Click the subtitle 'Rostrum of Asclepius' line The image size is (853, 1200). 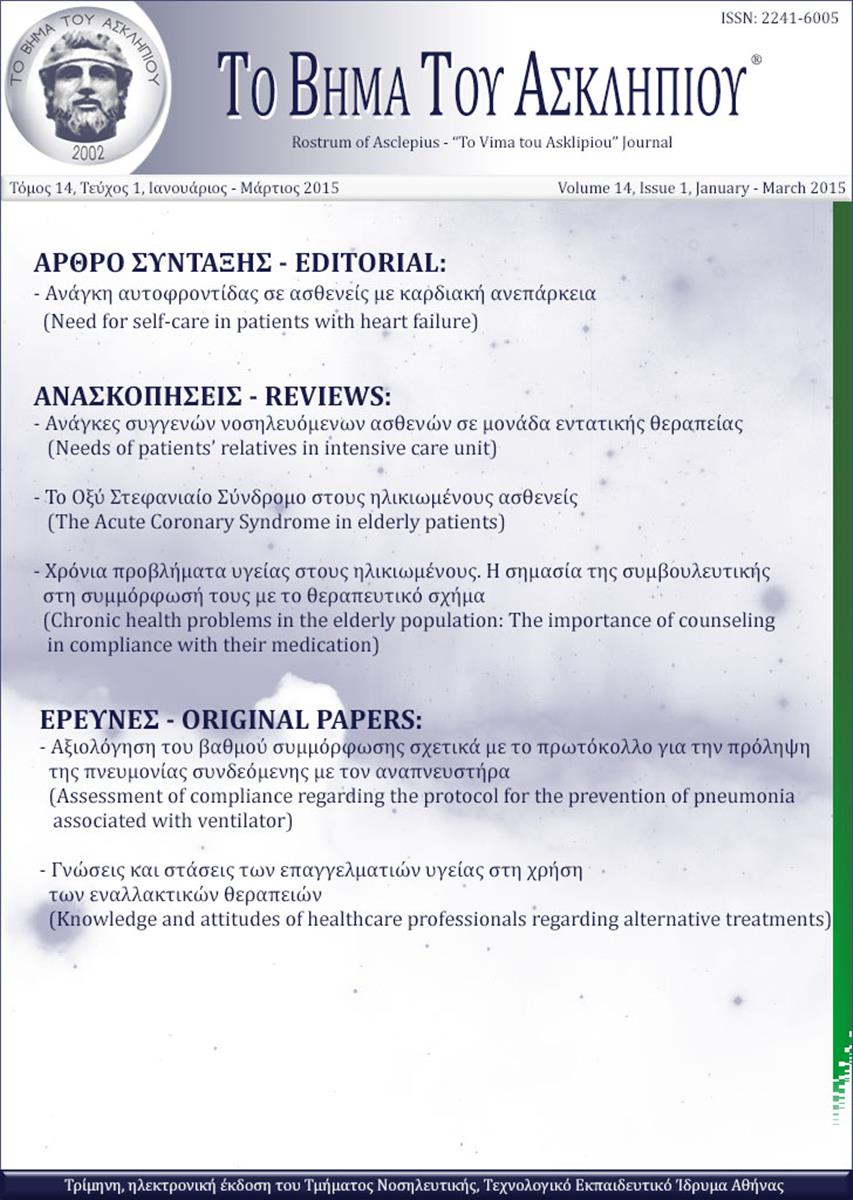tap(481, 142)
